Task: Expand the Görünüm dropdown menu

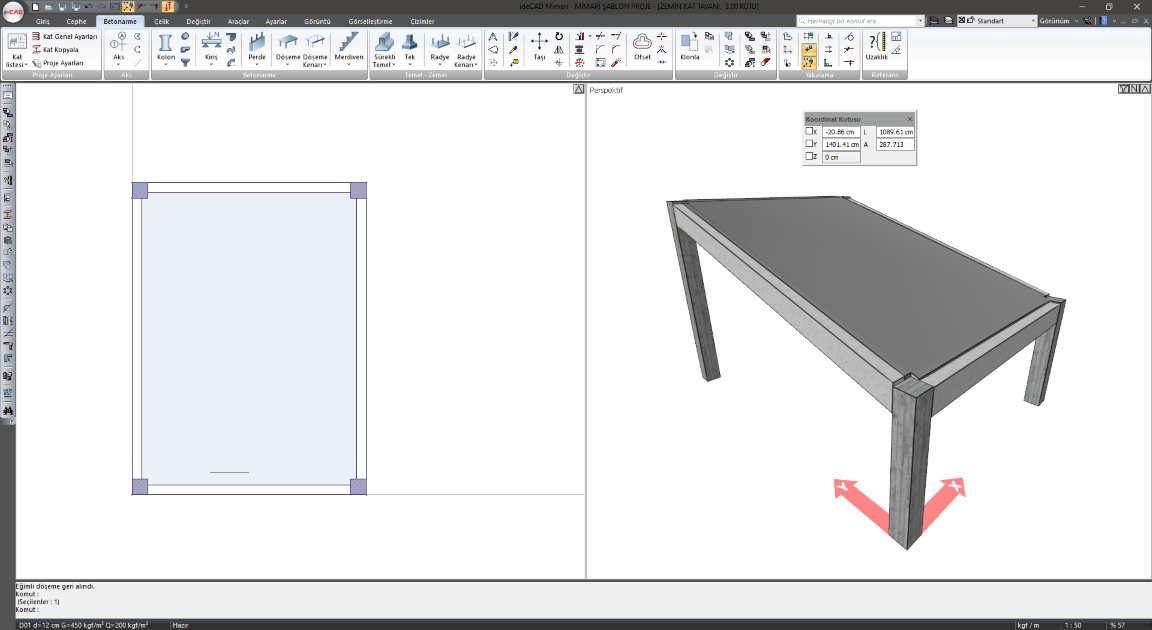Action: point(1059,20)
